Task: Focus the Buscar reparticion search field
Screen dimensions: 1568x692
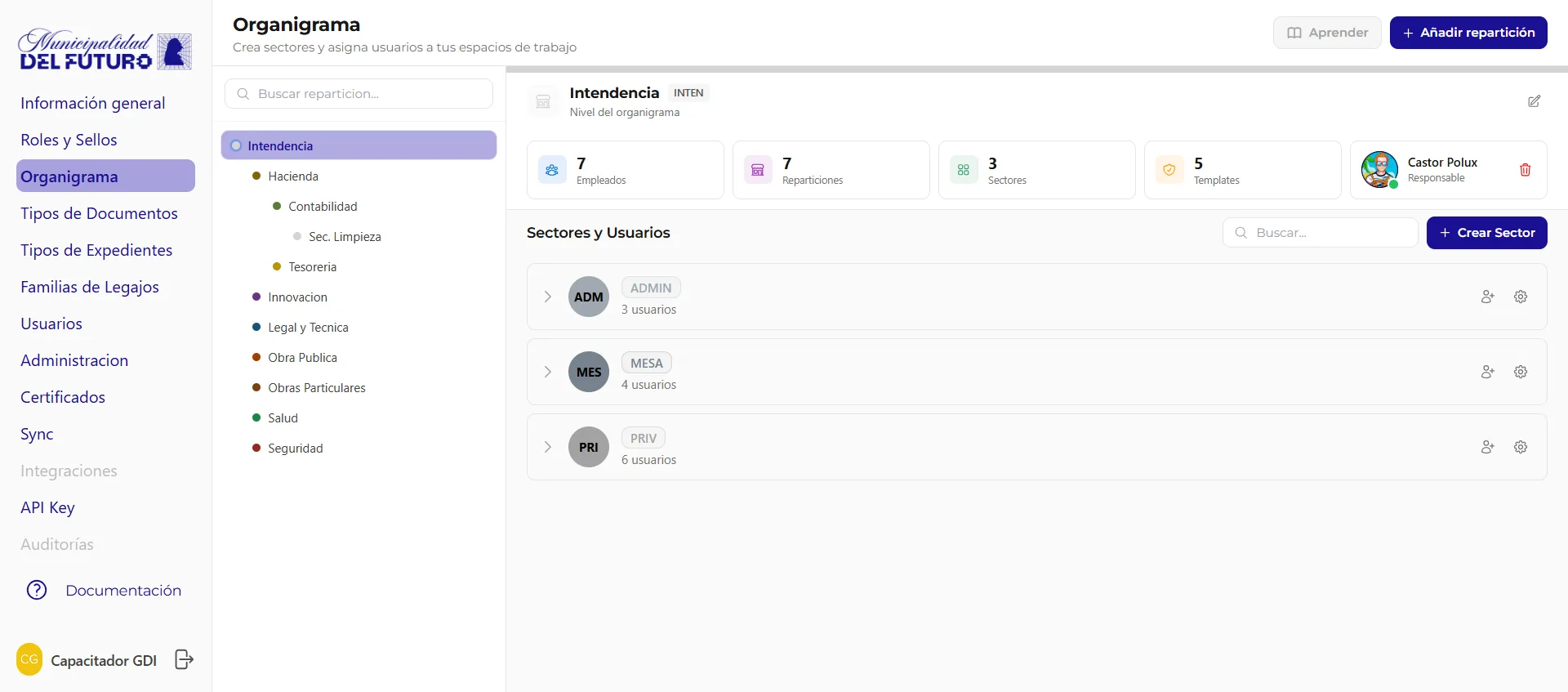Action: click(x=359, y=94)
